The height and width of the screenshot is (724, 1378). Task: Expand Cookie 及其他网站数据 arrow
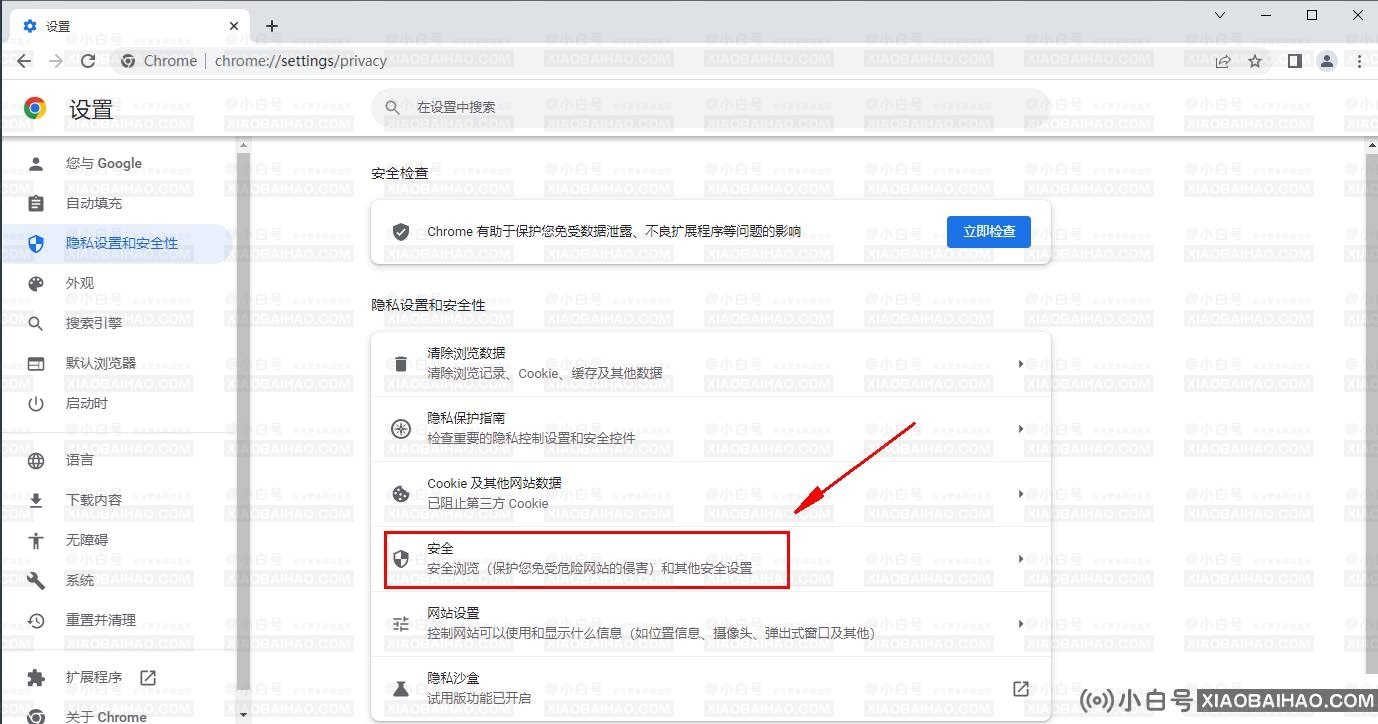coord(1020,494)
